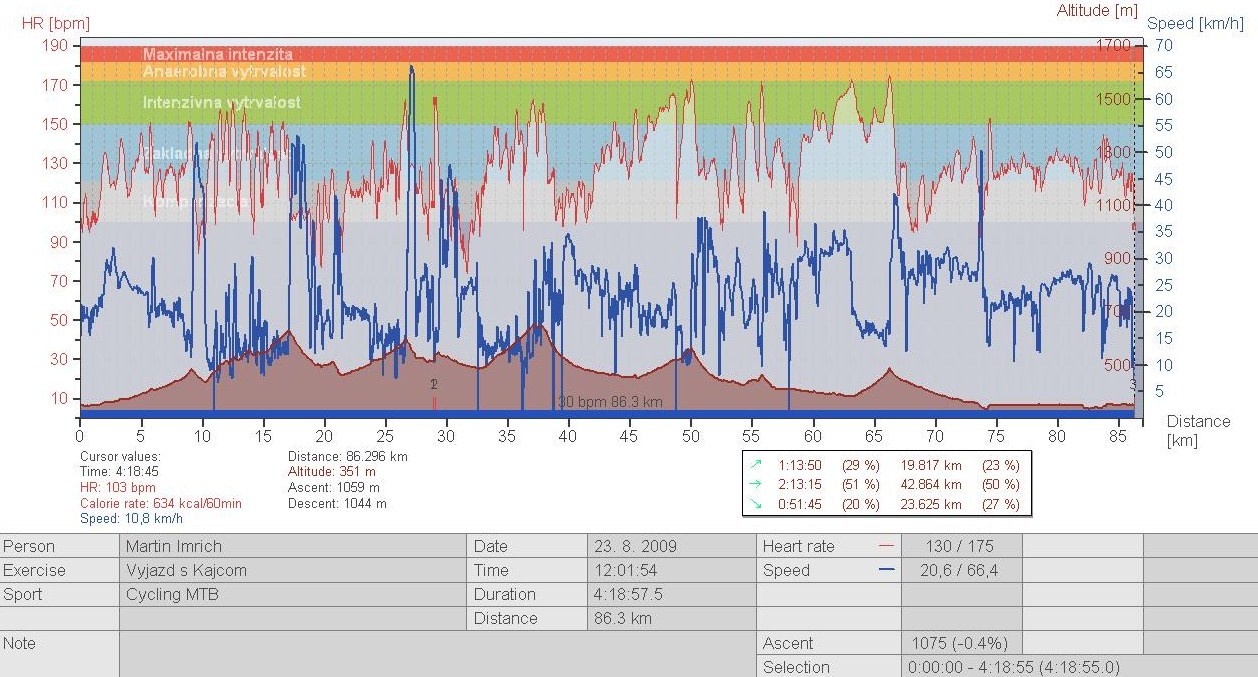Viewport: 1258px width, 677px height.
Task: Click the Distance [km] axis label
Action: 1198,431
